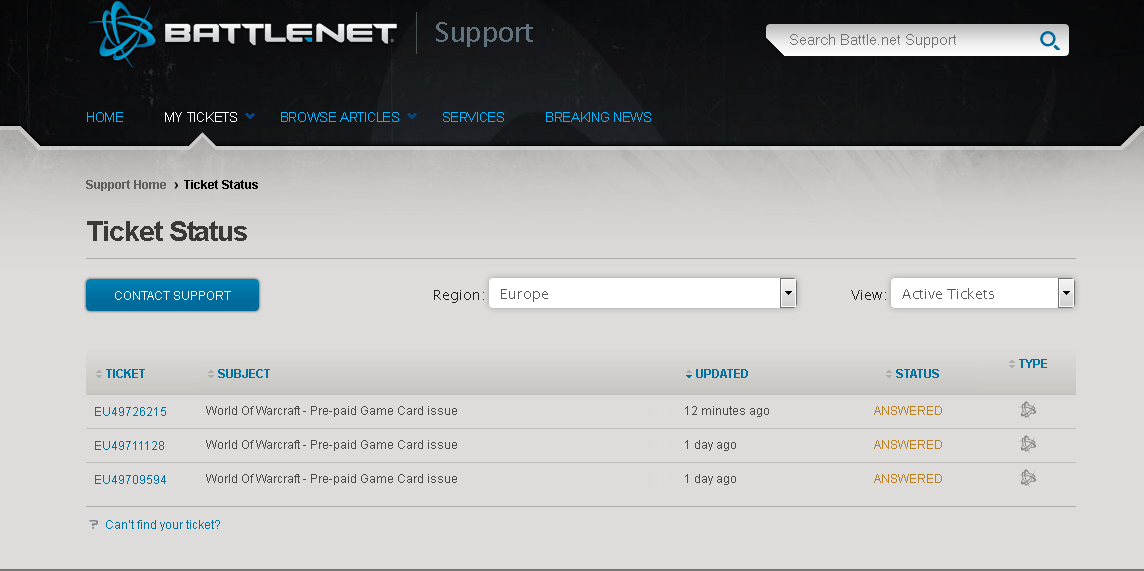Select the Active Tickets view combo box
1144x571 pixels.
pos(982,293)
